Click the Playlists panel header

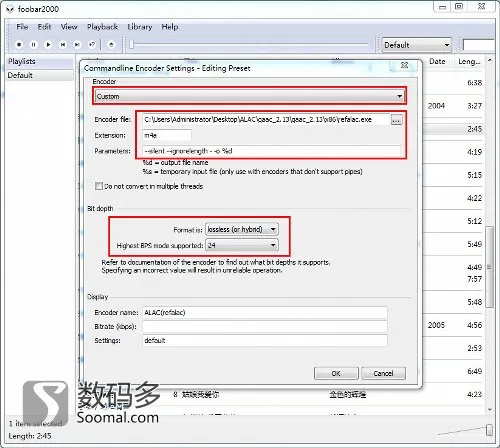pyautogui.click(x=39, y=61)
